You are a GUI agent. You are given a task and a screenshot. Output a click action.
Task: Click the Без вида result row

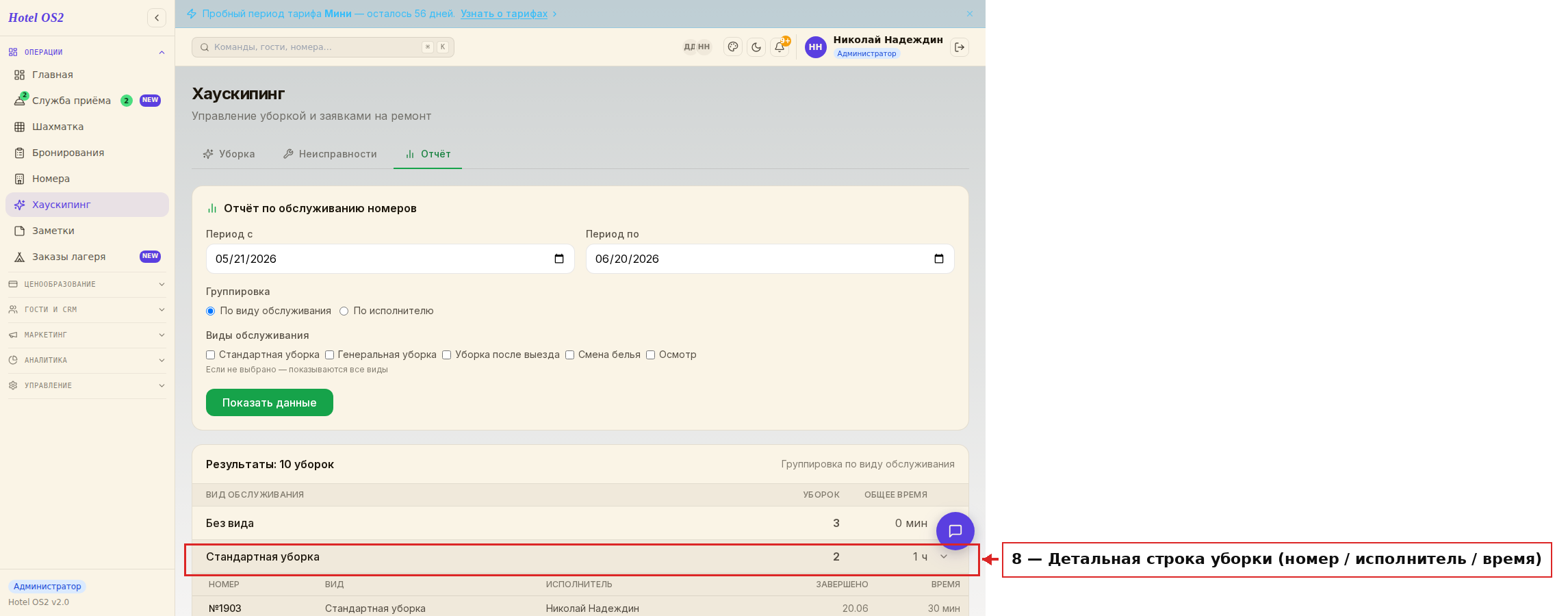pos(580,523)
